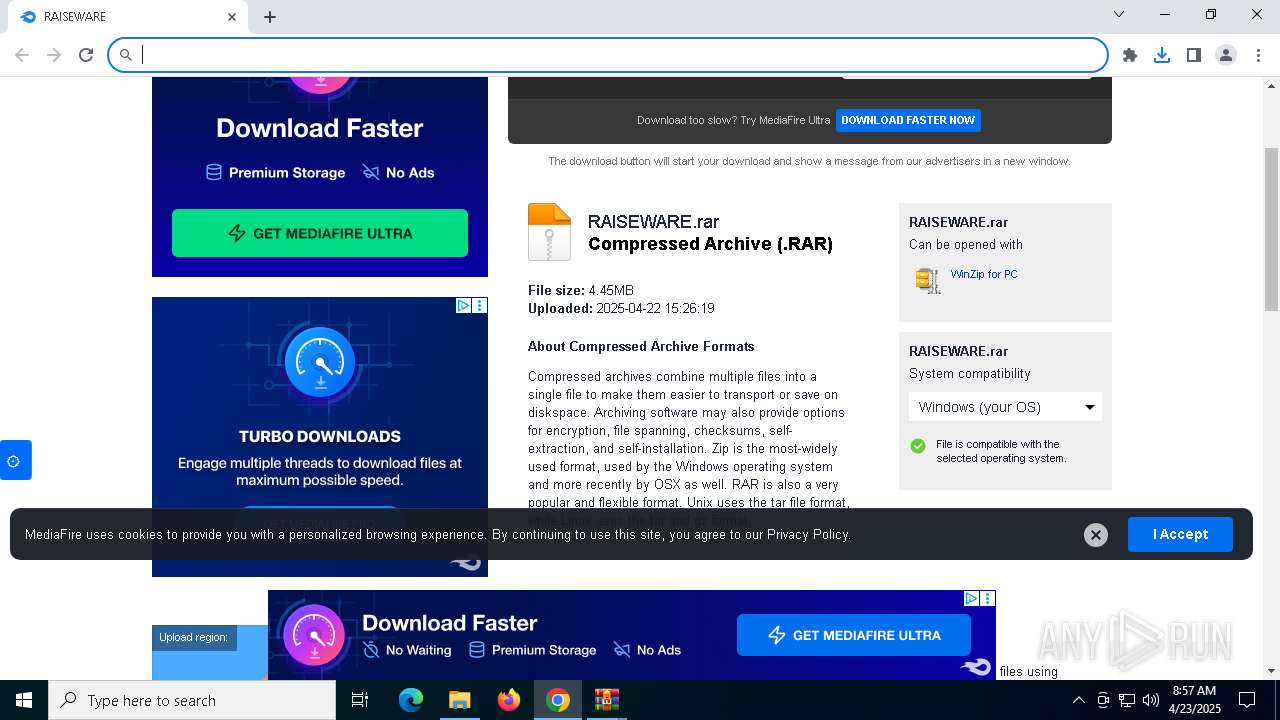Toggle the Chrome side panel icon

pyautogui.click(x=1194, y=55)
